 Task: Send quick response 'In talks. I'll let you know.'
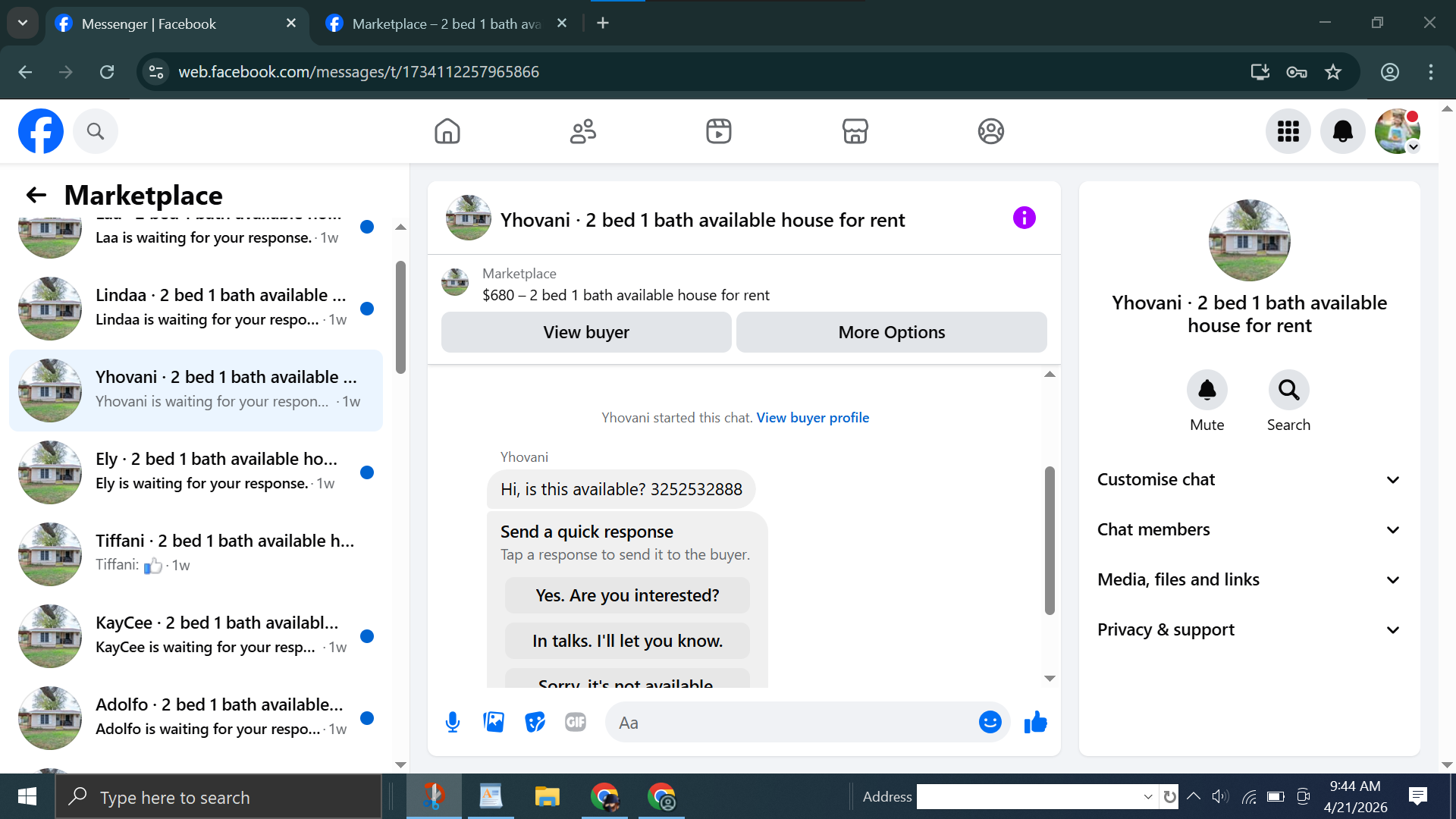coord(627,642)
